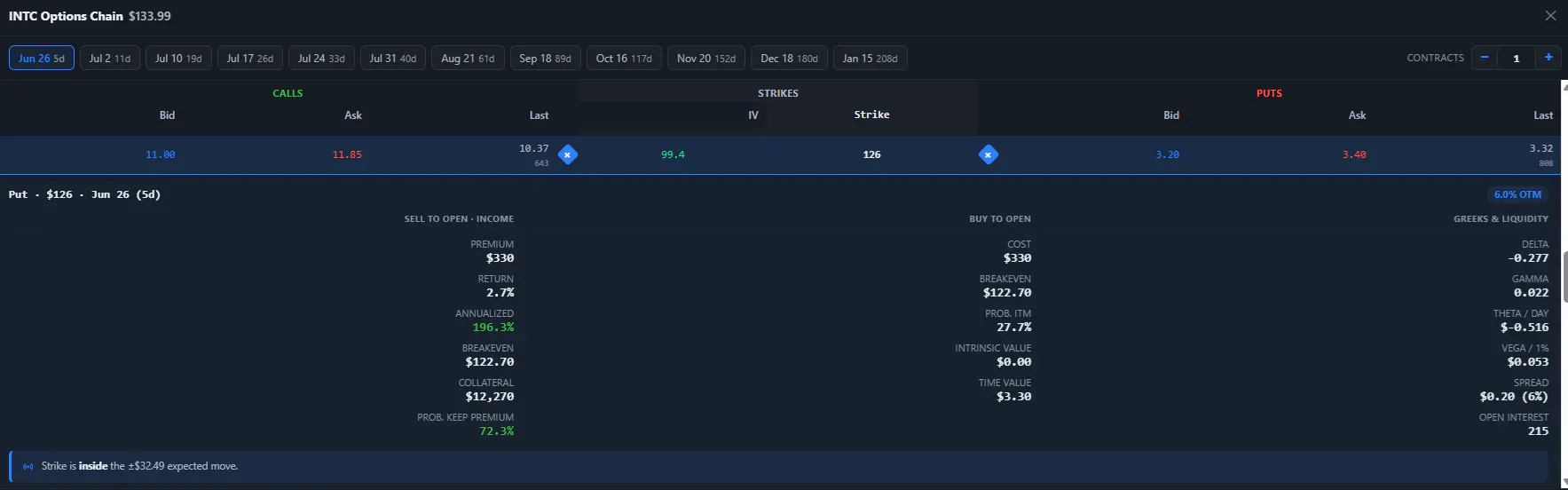Image resolution: width=1568 pixels, height=490 pixels.
Task: Collapse the call side diamond icon
Action: pyautogui.click(x=568, y=154)
